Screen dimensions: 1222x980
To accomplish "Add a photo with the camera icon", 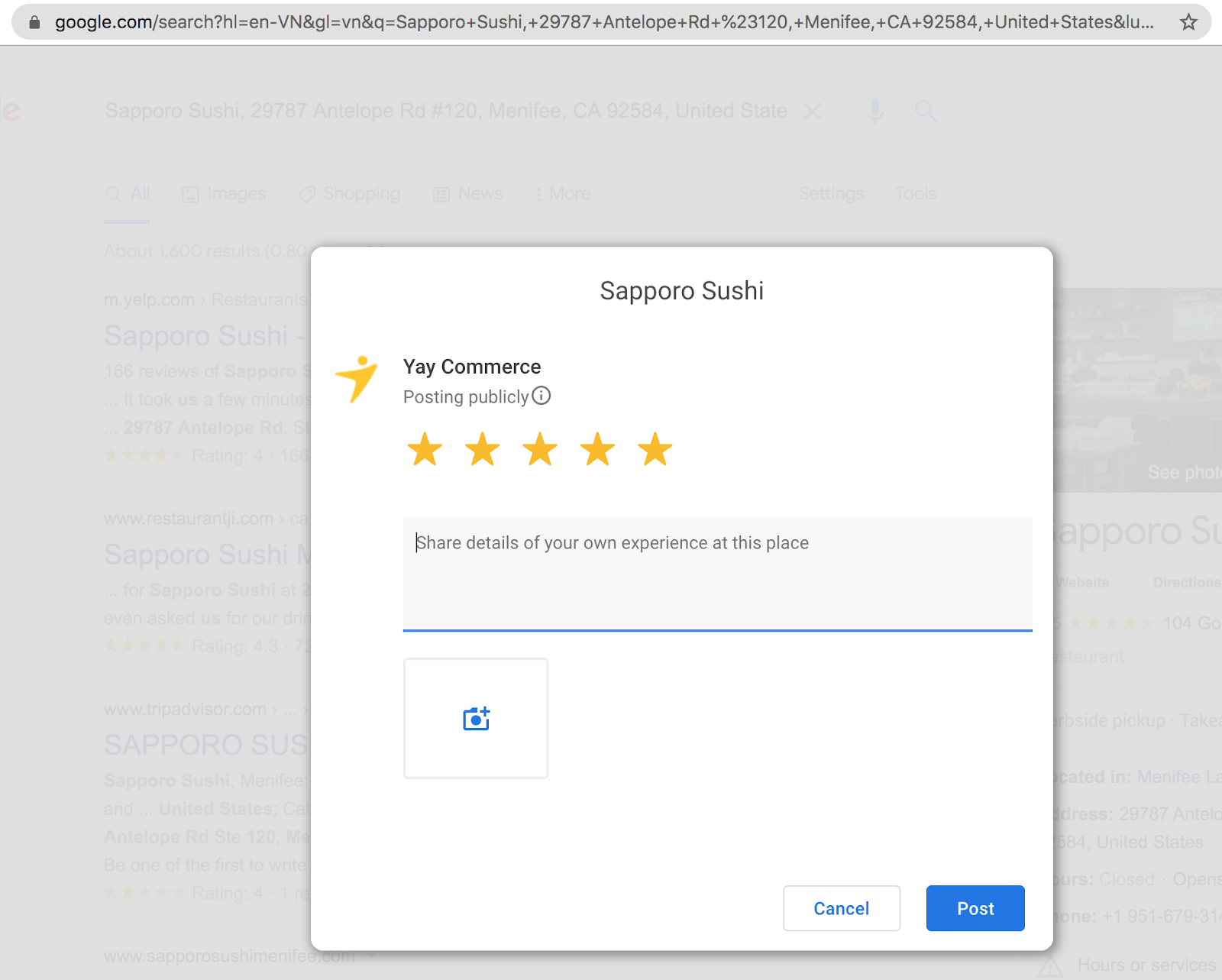I will pos(476,718).
